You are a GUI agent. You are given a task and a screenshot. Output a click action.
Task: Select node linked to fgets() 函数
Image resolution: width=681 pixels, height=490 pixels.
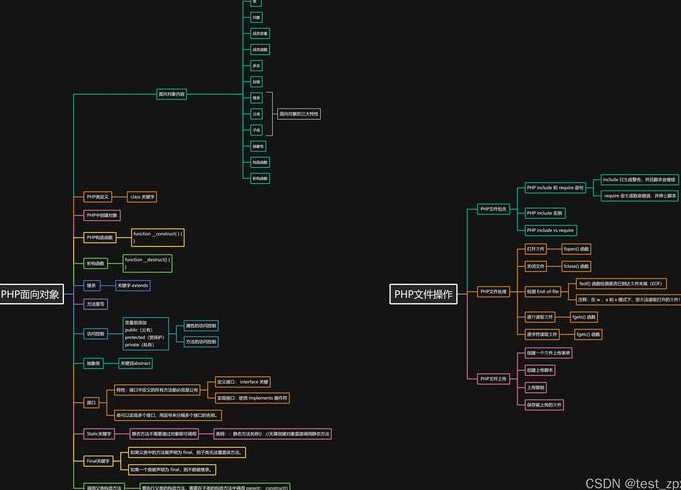pyautogui.click(x=540, y=317)
